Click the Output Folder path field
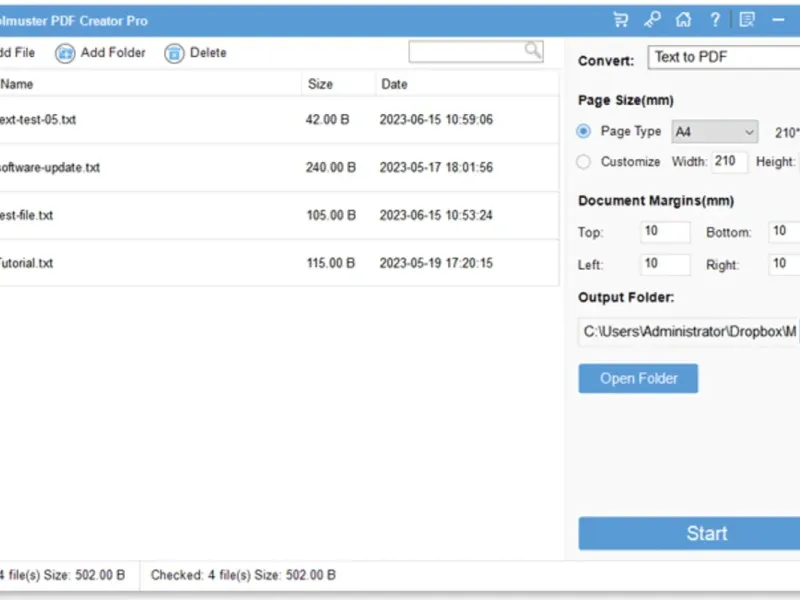This screenshot has width=800, height=600. 689,332
